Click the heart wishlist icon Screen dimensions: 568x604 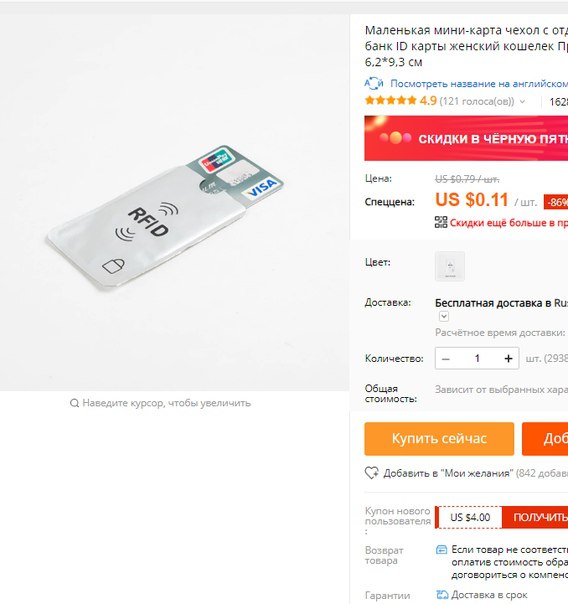coord(372,473)
